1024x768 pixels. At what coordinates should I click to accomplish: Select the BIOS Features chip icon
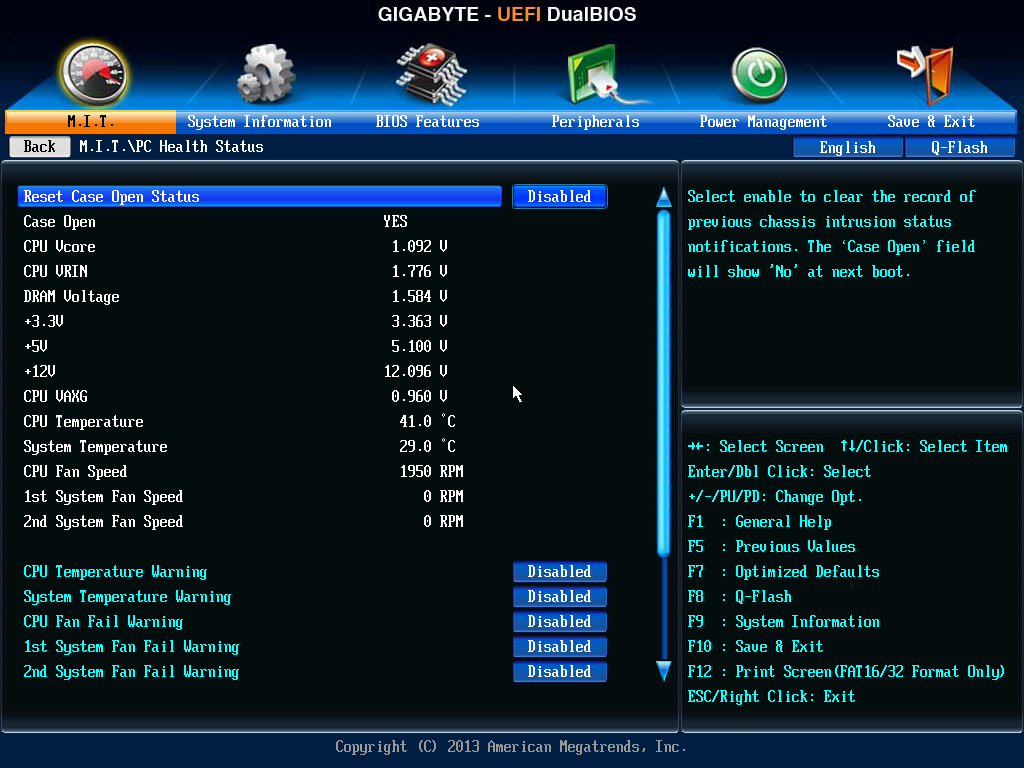point(430,74)
